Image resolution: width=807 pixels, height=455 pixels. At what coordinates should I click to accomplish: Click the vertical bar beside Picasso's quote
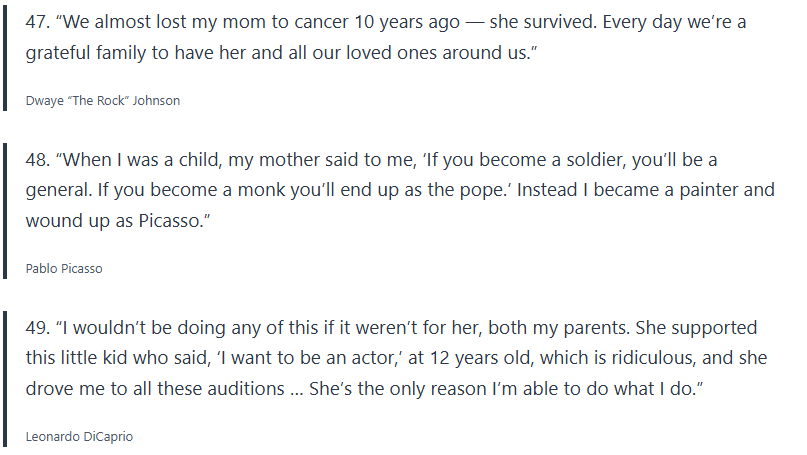pyautogui.click(x=6, y=212)
